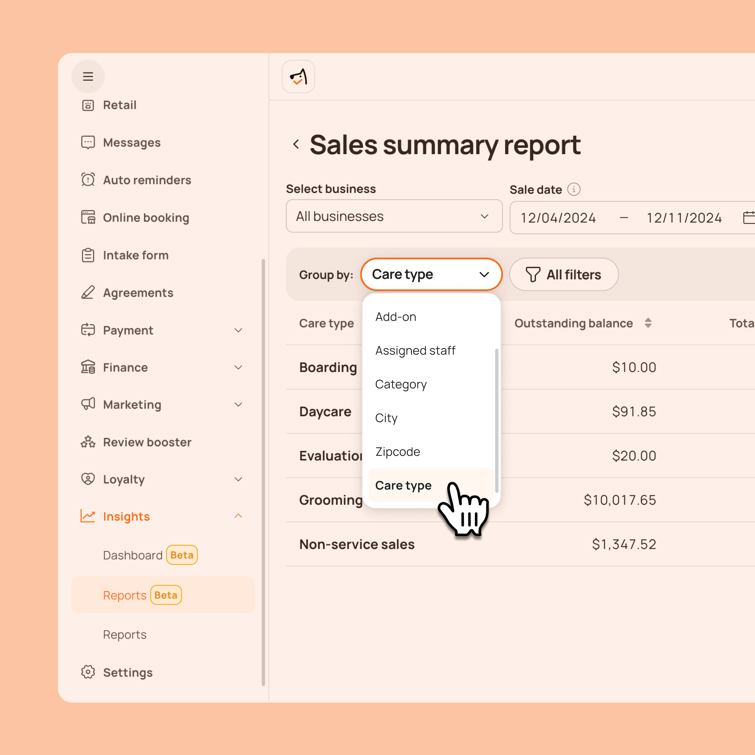Open the Select business dropdown
The image size is (755, 755).
click(394, 216)
